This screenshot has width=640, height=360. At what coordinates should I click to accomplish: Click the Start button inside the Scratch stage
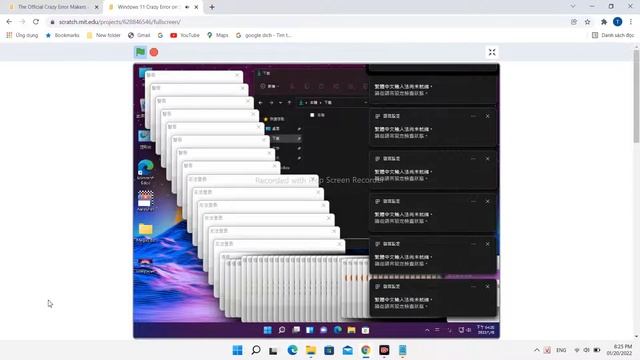tap(268, 330)
